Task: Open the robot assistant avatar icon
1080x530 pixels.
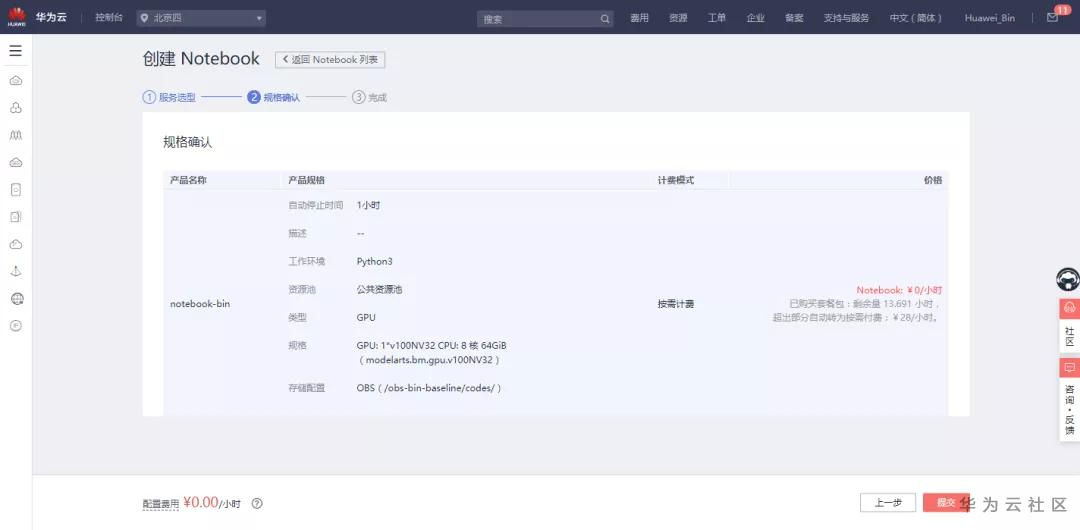Action: [x=1068, y=279]
